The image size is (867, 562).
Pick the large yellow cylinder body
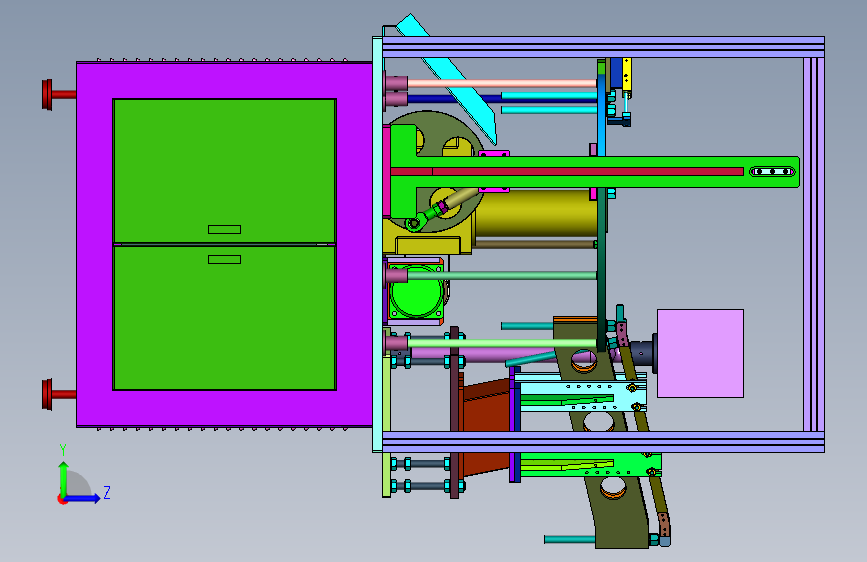click(x=535, y=213)
